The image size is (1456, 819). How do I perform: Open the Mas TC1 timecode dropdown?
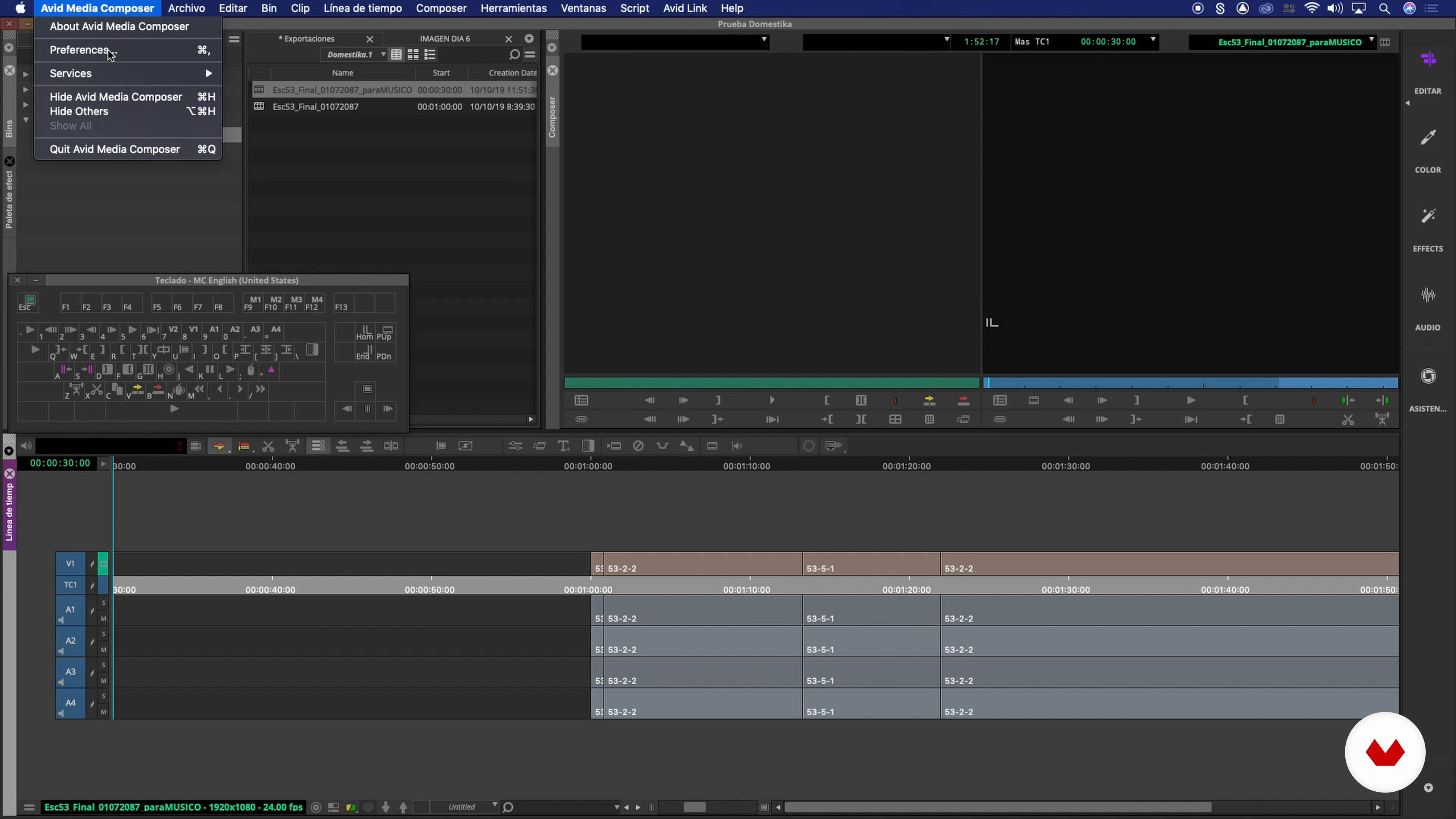pyautogui.click(x=1085, y=41)
